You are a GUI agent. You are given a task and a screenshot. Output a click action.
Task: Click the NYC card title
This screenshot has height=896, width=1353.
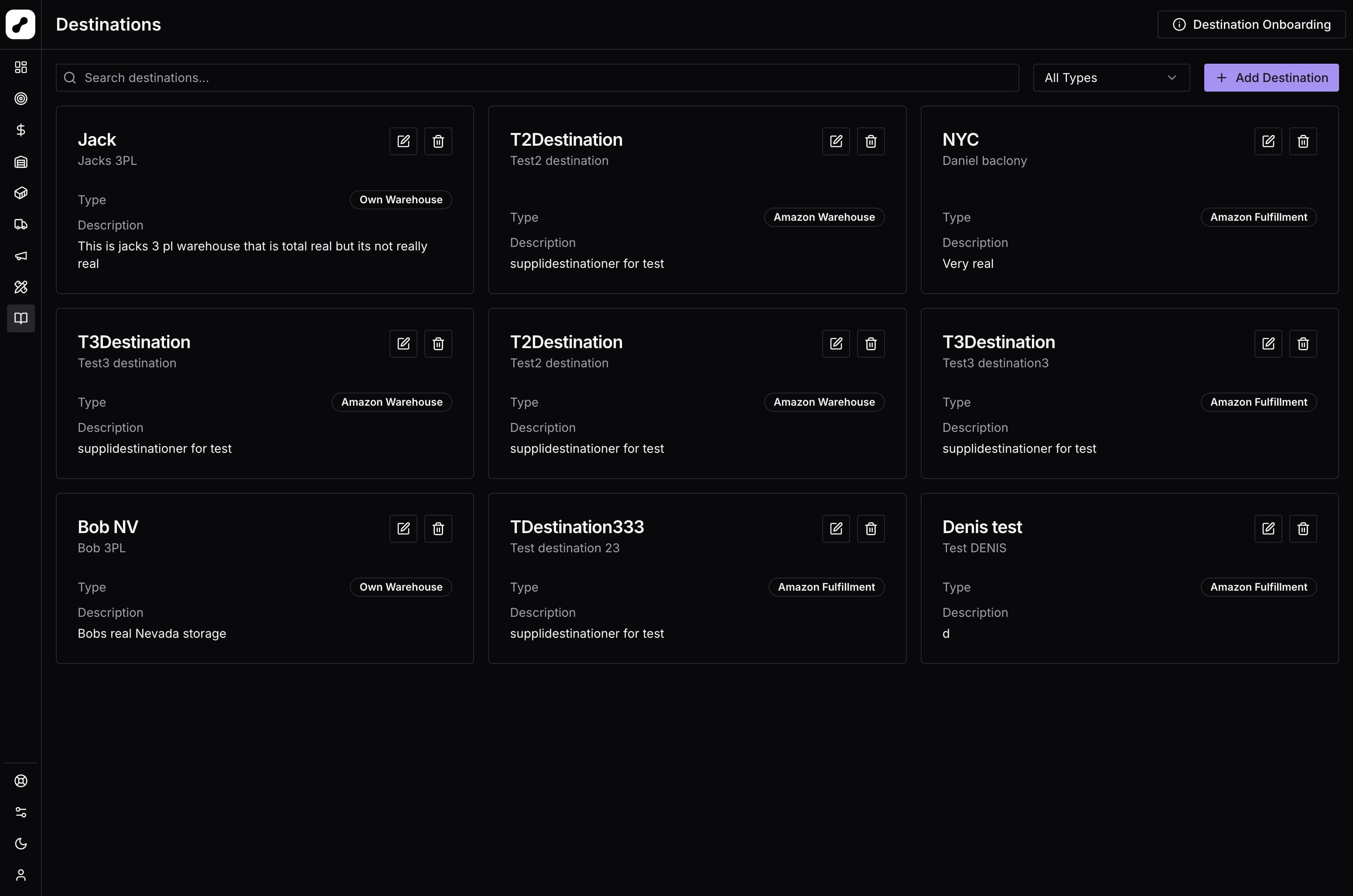tap(960, 140)
